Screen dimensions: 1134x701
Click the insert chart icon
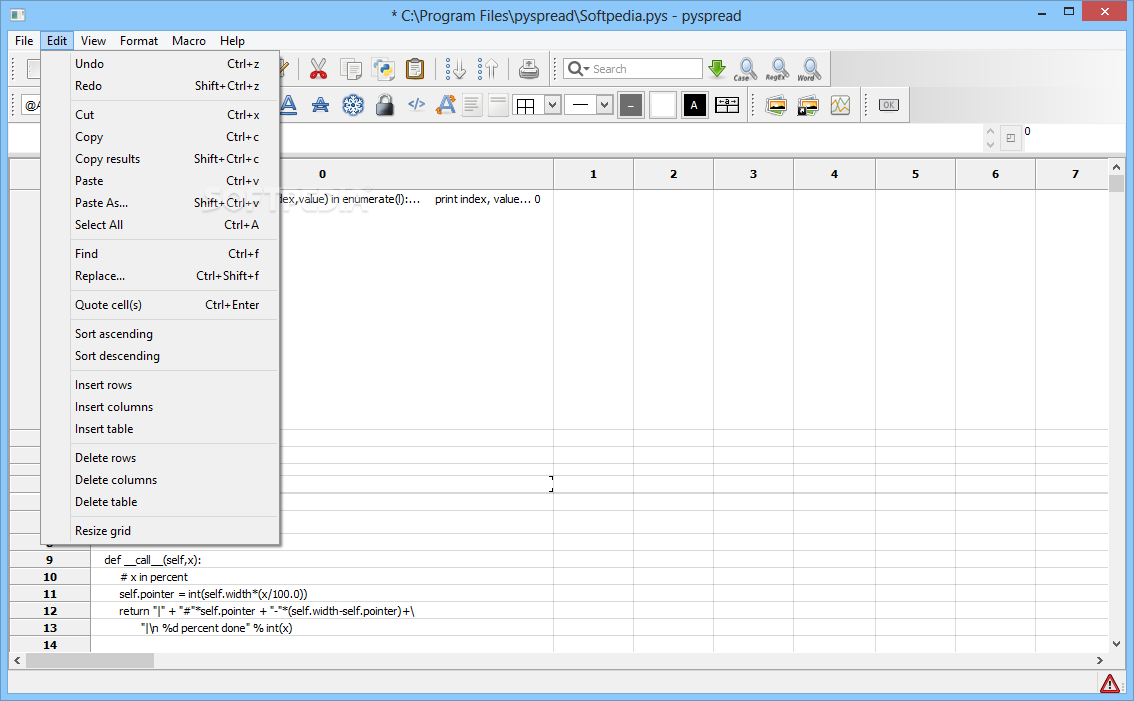click(840, 105)
